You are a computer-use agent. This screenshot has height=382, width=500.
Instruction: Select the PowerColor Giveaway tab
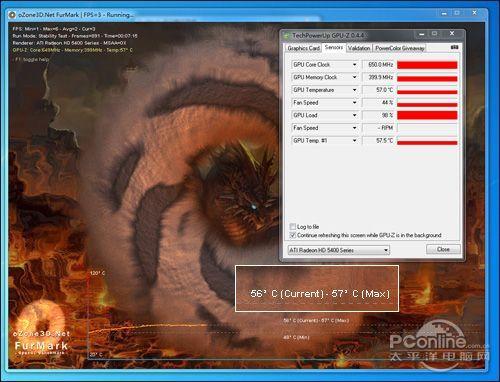pyautogui.click(x=400, y=48)
